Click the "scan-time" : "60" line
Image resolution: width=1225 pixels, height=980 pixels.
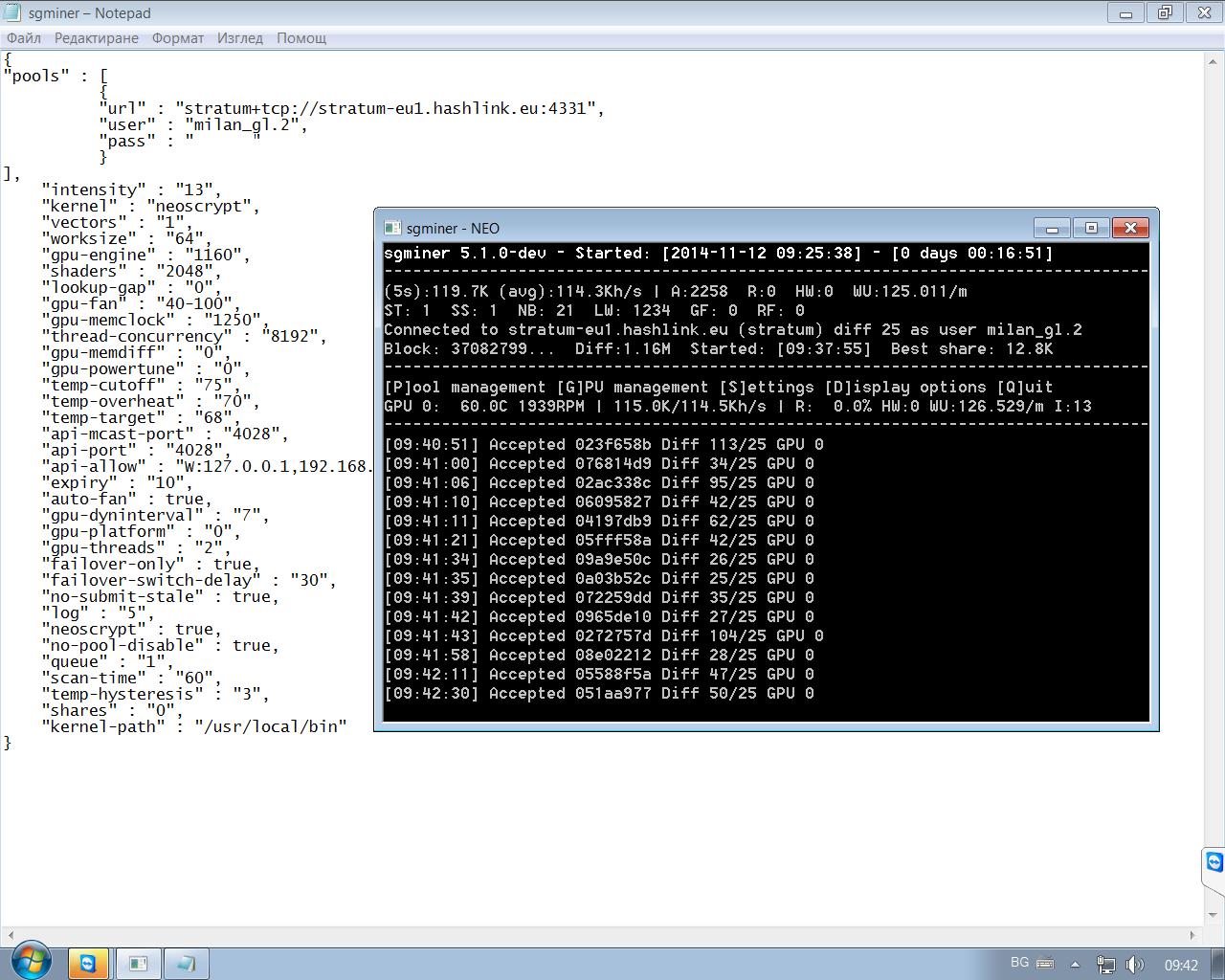(131, 678)
